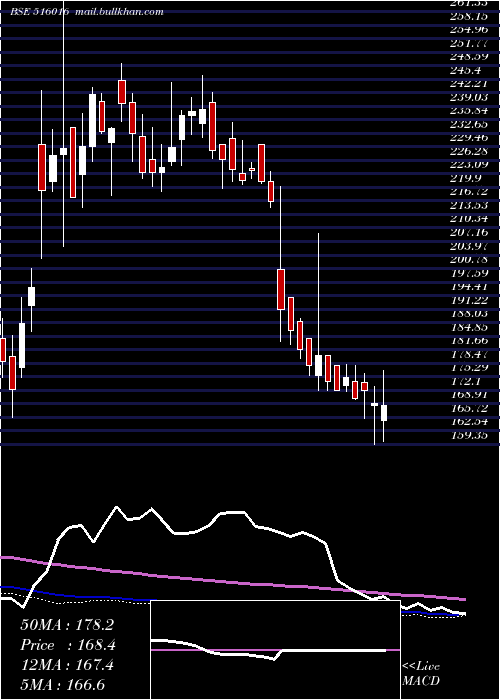
Task: Click the 219.9 price axis label
Action: click(470, 179)
